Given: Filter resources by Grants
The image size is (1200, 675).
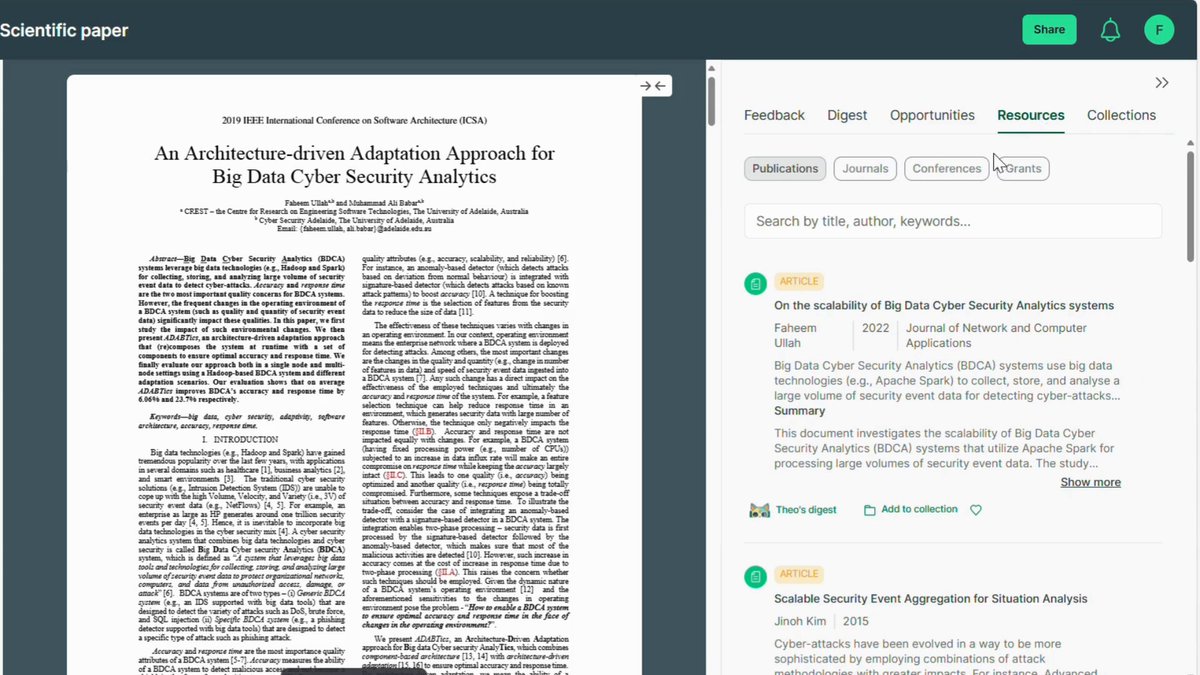Looking at the screenshot, I should (x=1022, y=169).
